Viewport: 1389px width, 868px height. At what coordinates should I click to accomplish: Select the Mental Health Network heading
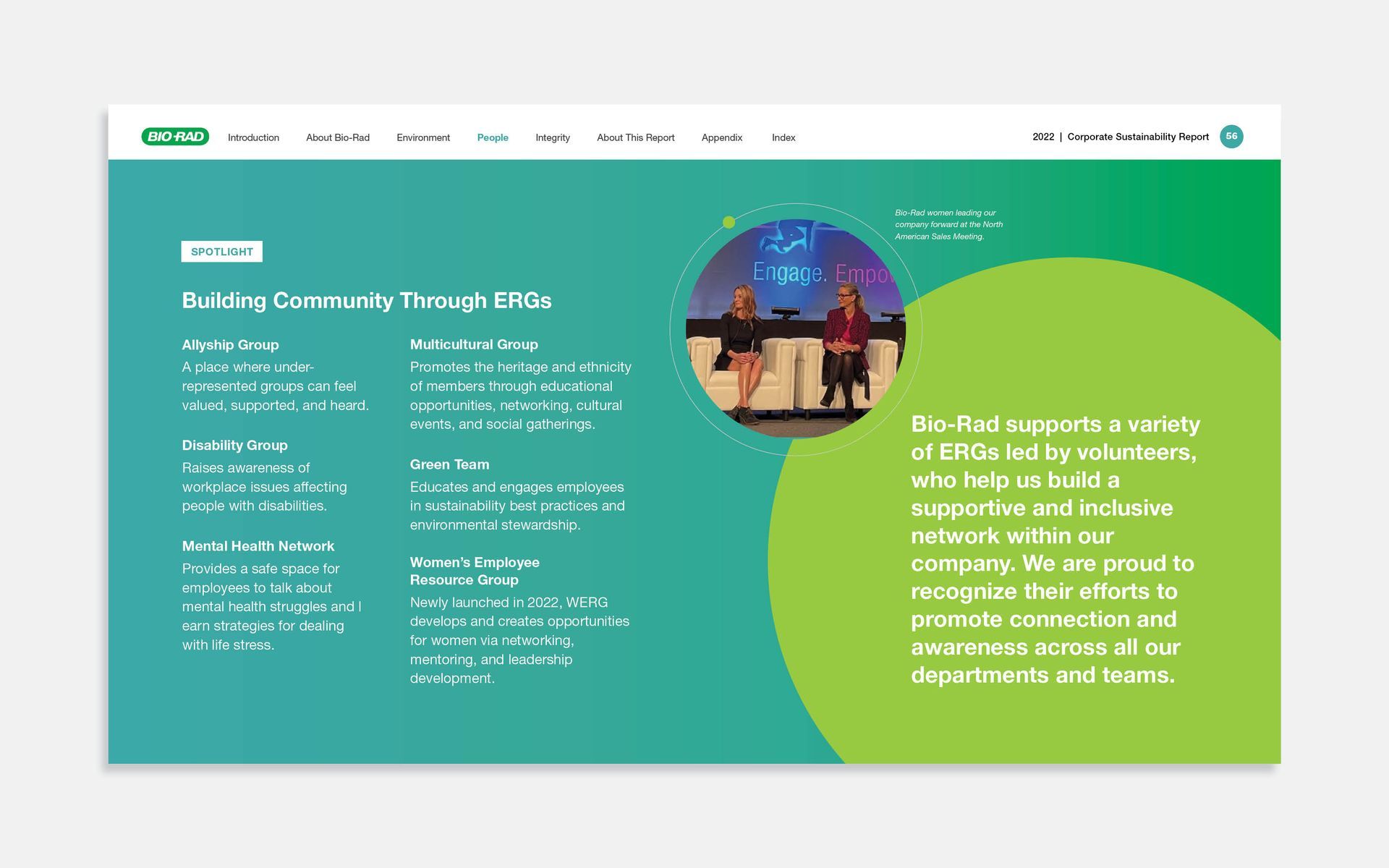(258, 546)
